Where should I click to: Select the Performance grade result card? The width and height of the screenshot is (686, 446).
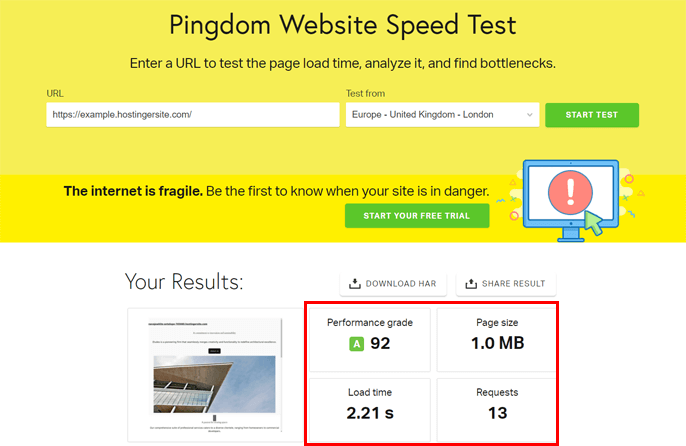[x=370, y=340]
